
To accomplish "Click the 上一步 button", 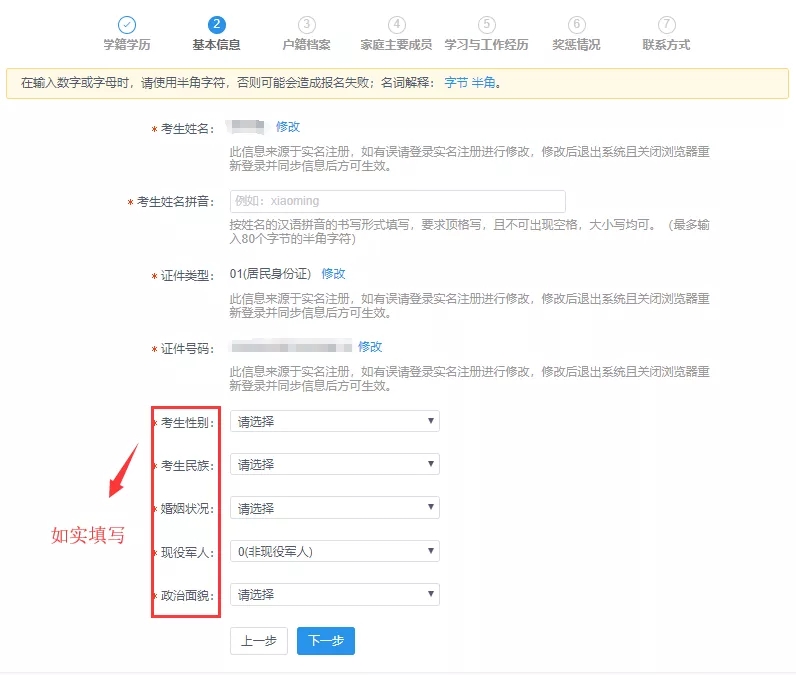I will (259, 641).
